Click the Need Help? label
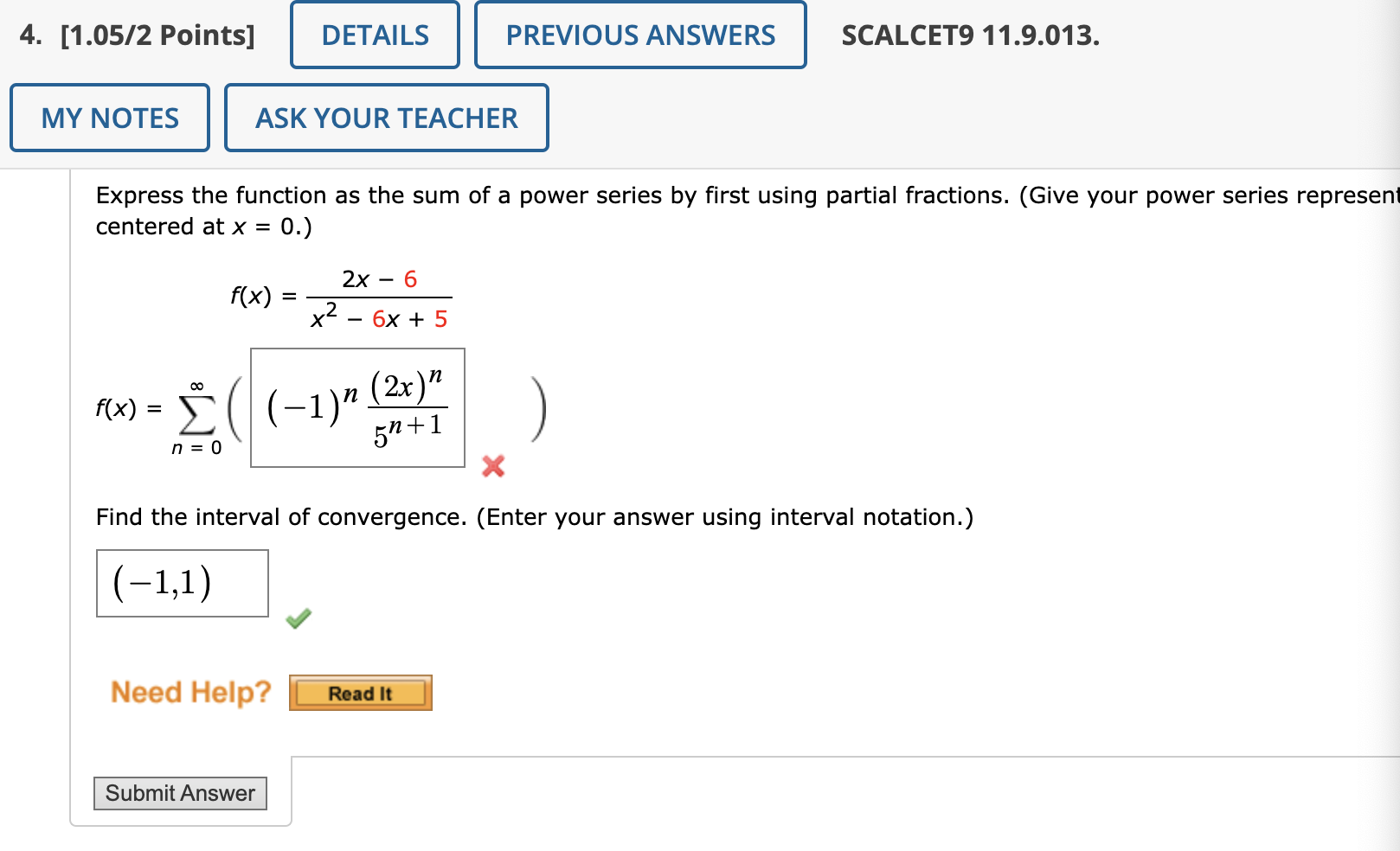The width and height of the screenshot is (1400, 851). pos(189,692)
